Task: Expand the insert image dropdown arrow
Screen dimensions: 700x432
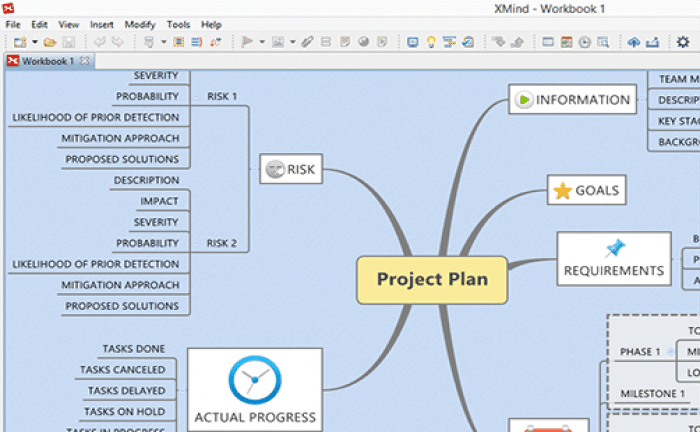Action: (292, 42)
